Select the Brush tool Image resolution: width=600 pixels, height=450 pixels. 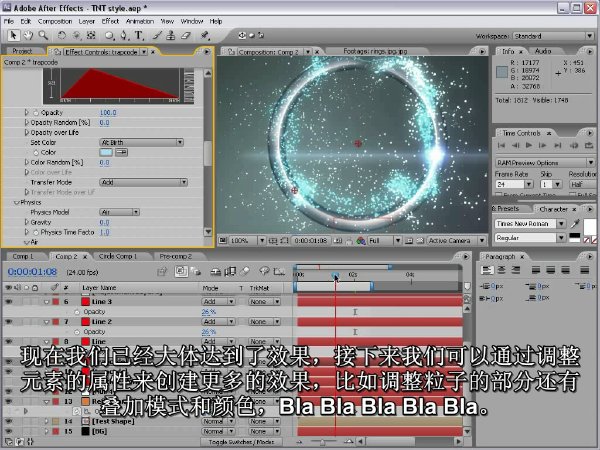pos(157,36)
